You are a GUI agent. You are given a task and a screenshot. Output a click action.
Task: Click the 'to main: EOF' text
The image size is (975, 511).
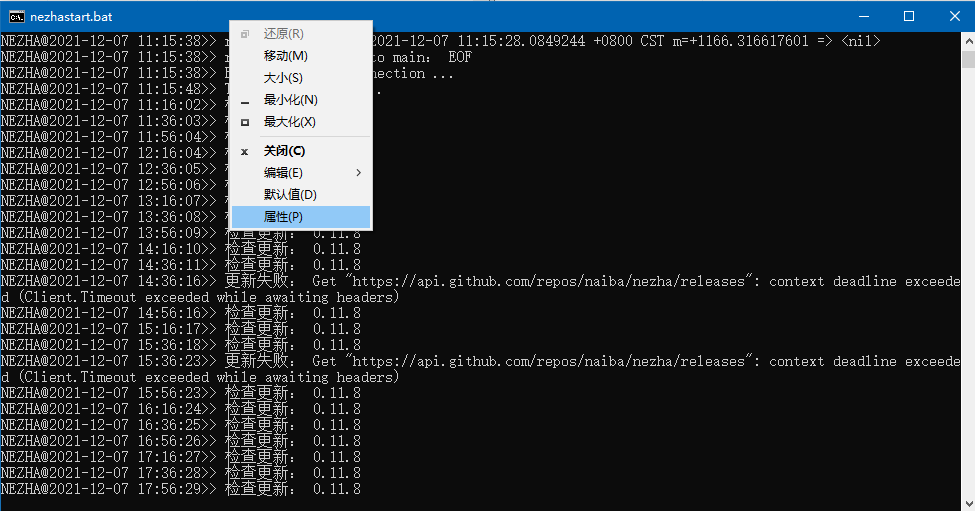tap(422, 57)
